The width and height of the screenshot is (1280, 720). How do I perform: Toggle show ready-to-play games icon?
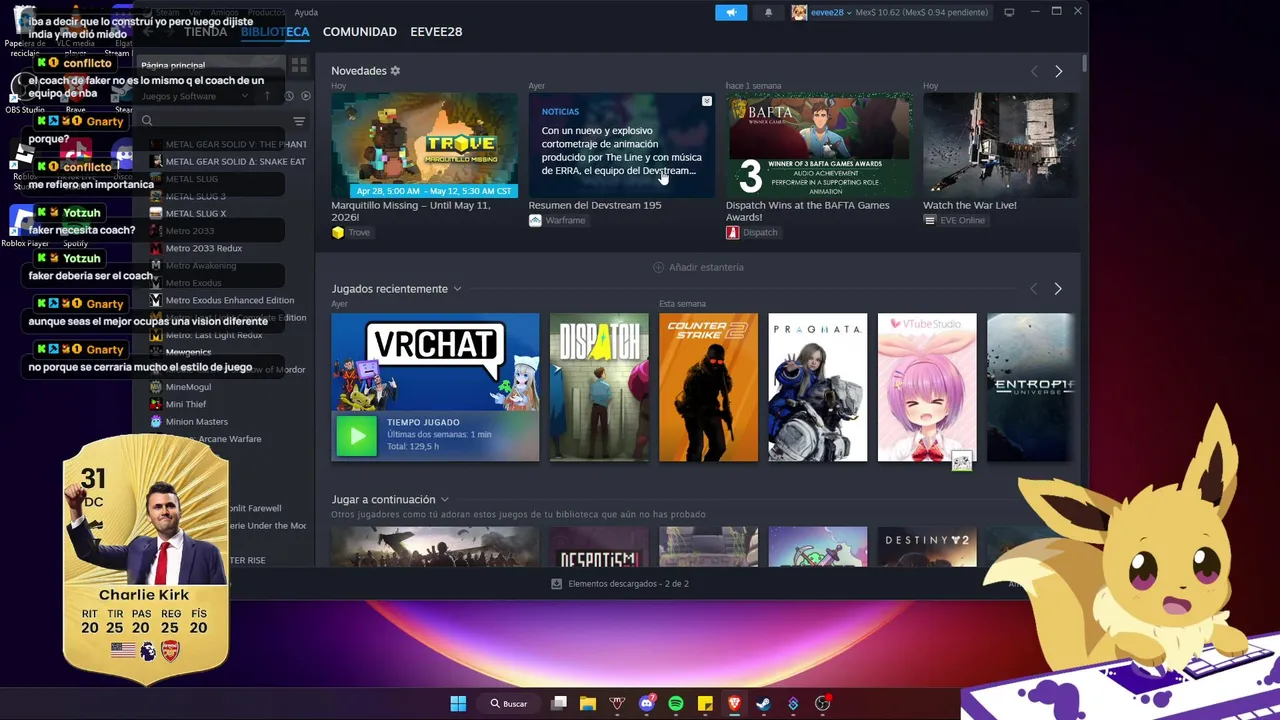[x=305, y=96]
